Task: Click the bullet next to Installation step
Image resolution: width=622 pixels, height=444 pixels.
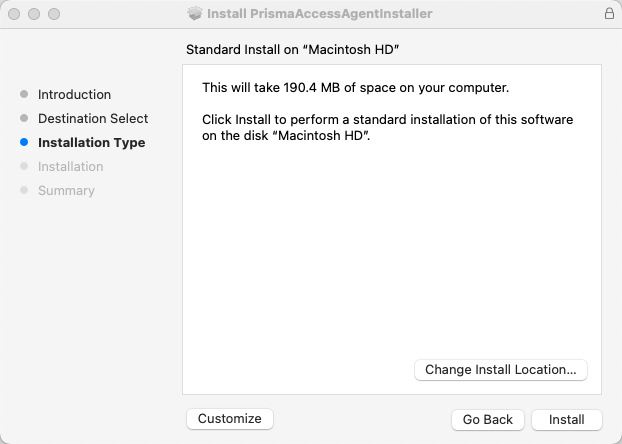Action: tap(24, 166)
